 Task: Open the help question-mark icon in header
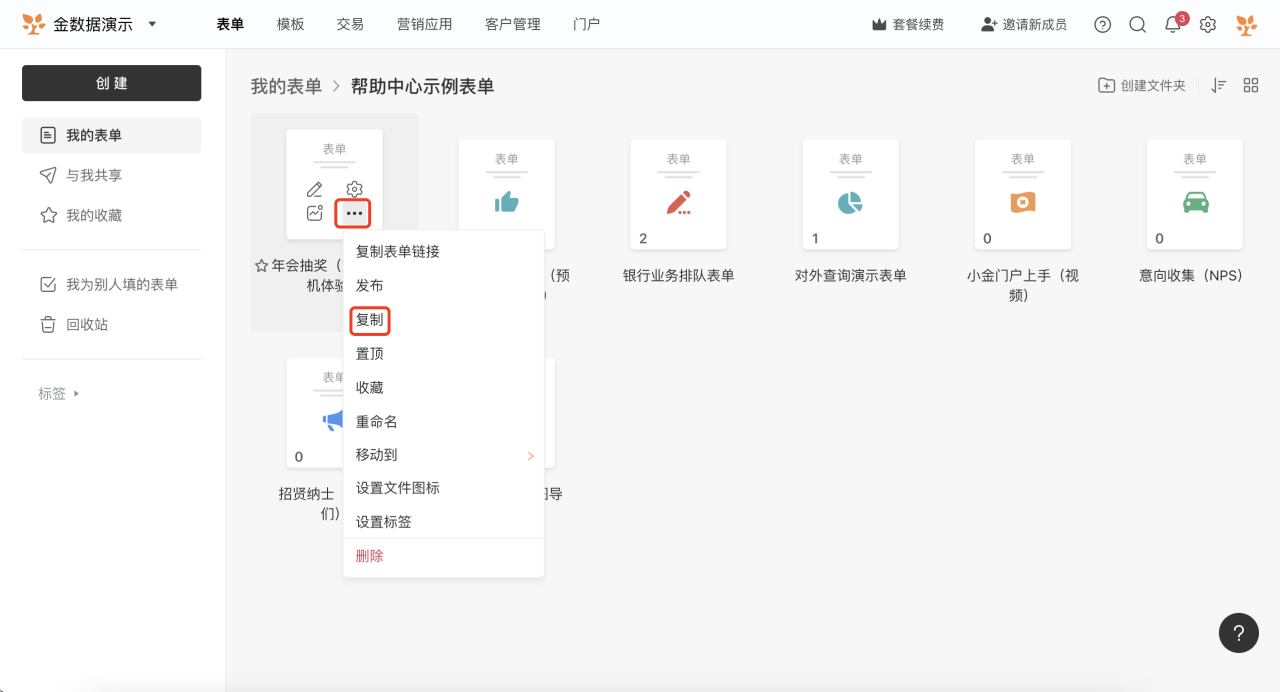[x=1103, y=24]
